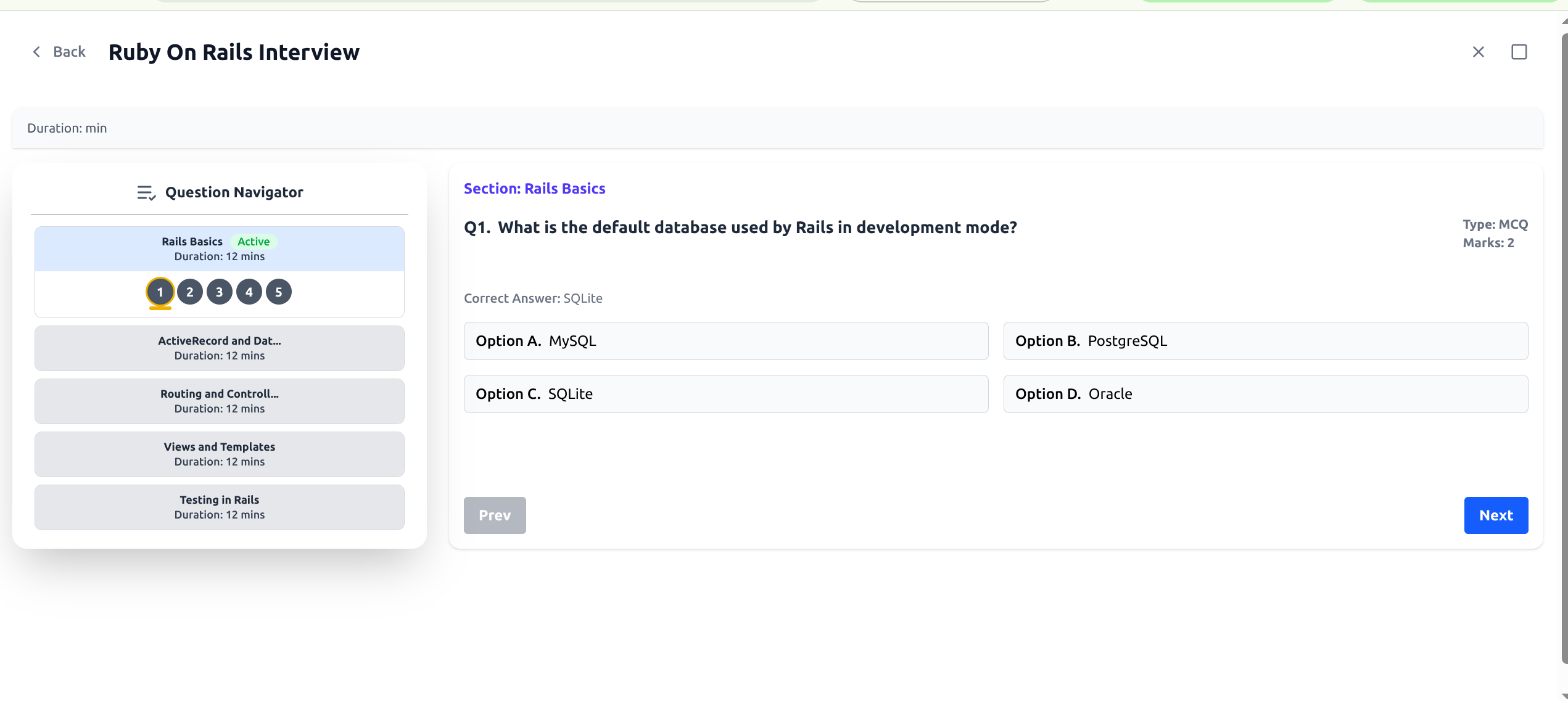The width and height of the screenshot is (1568, 701).
Task: Select question number 2 circle
Action: click(x=189, y=292)
